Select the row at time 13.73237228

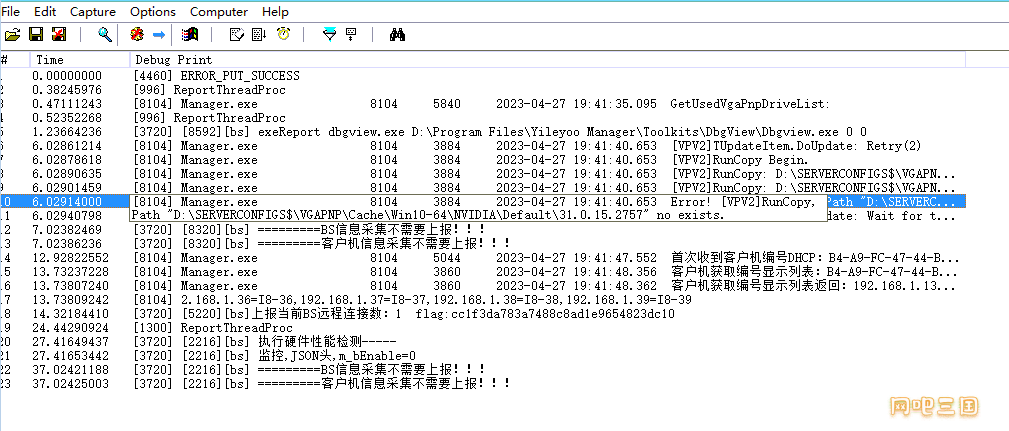pos(483,272)
